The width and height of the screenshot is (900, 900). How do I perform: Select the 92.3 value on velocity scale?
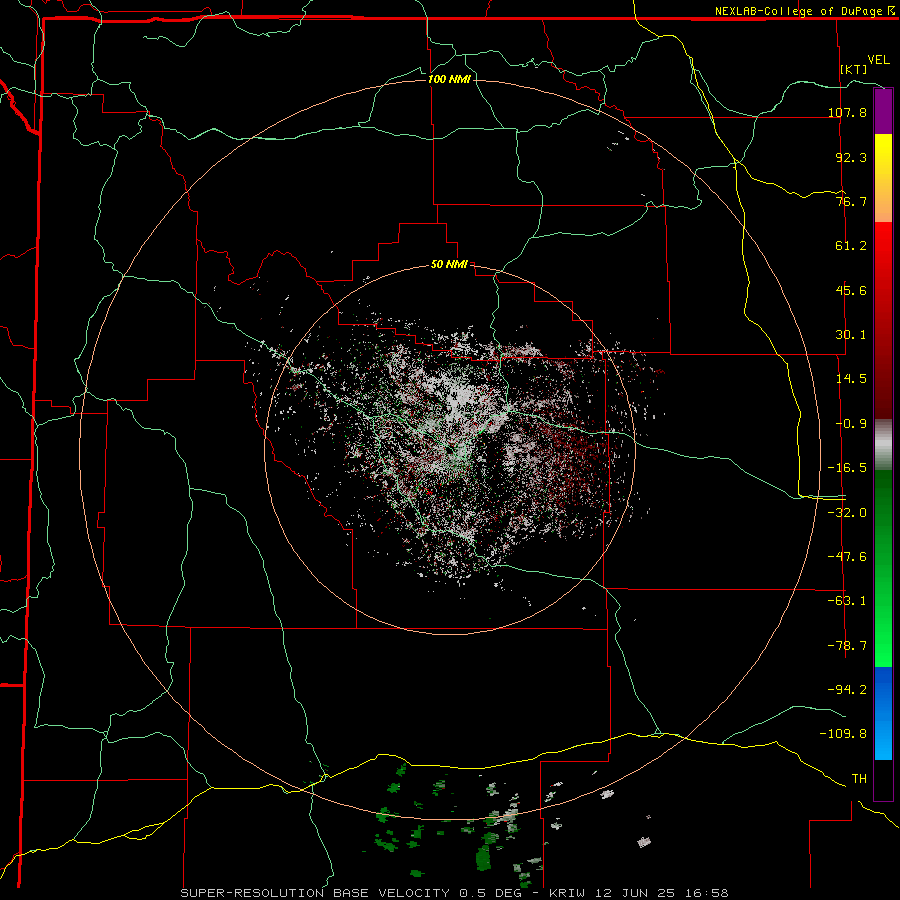(x=851, y=157)
